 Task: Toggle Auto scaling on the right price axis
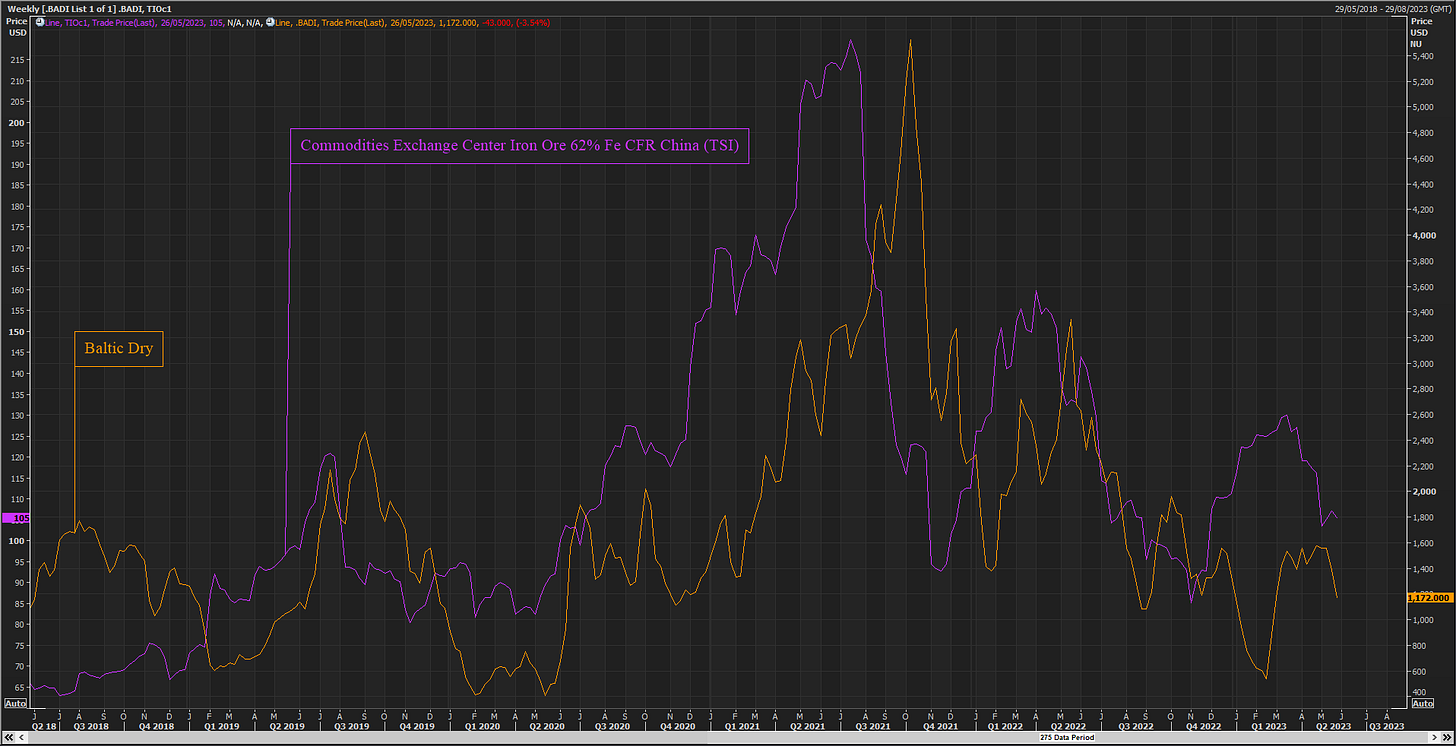tap(1423, 704)
